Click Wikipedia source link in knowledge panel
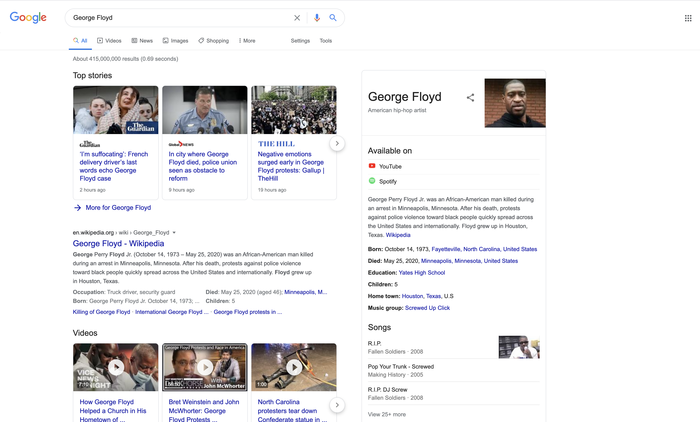Image resolution: width=700 pixels, height=422 pixels. [398, 235]
